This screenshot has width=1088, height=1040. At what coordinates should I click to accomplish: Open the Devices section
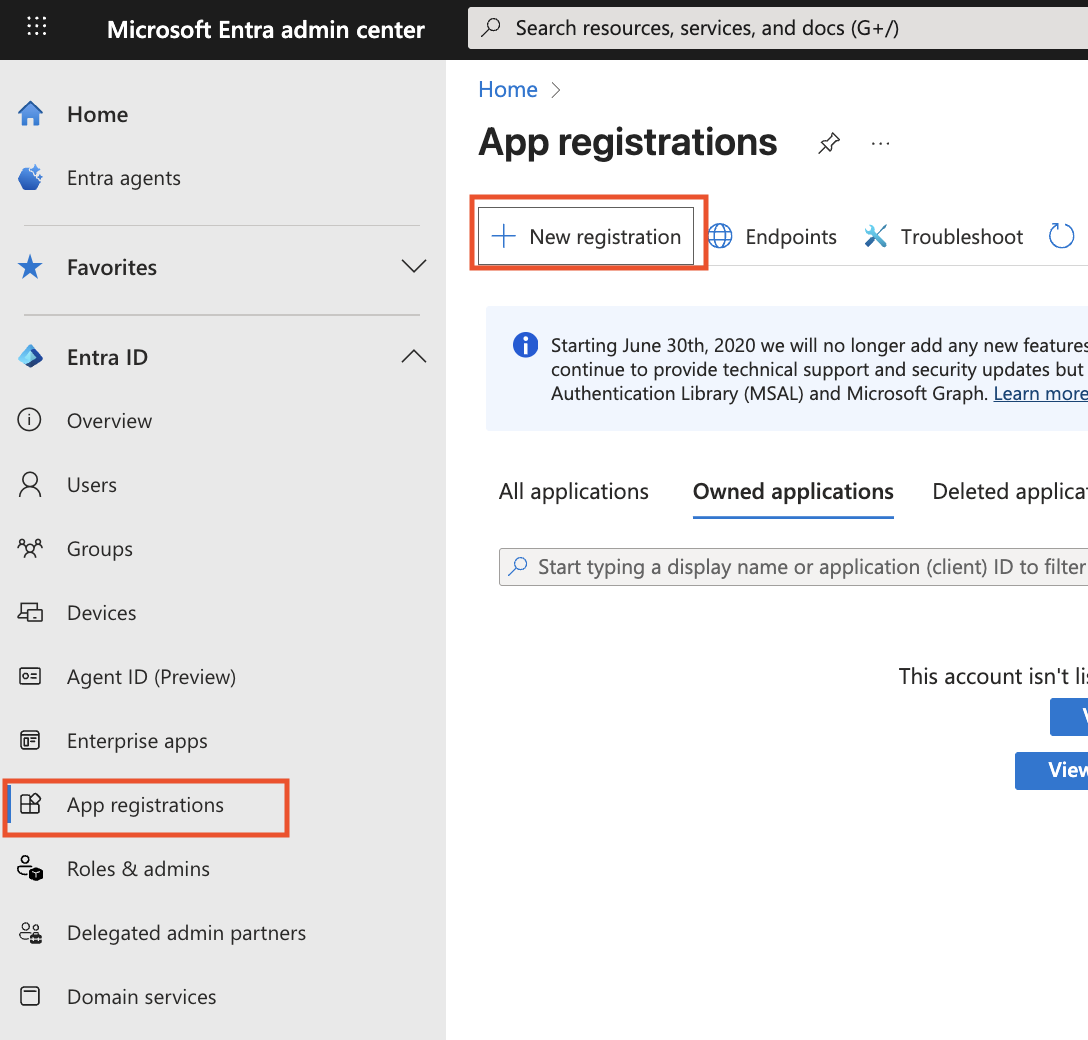tap(31, 612)
